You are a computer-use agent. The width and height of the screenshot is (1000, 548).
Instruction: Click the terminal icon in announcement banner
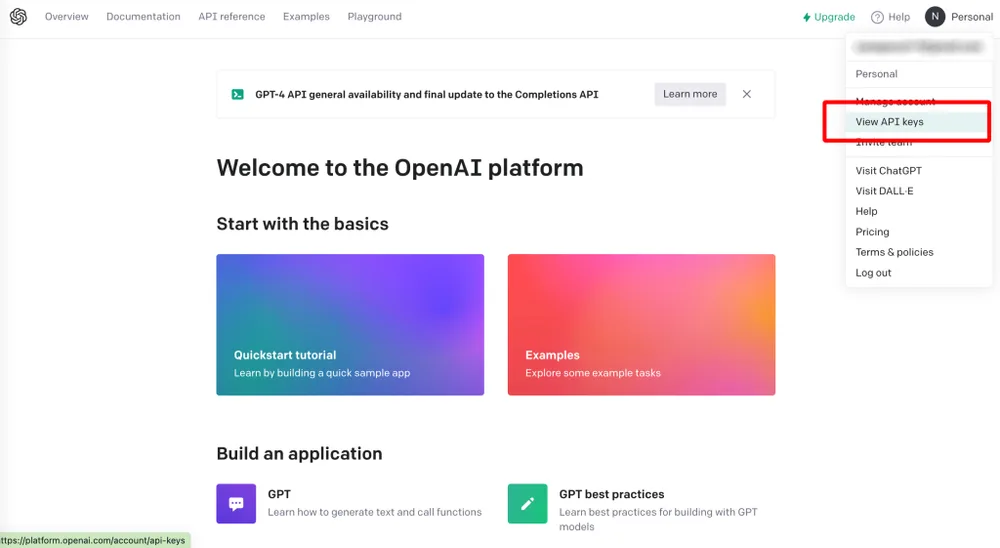pos(237,94)
